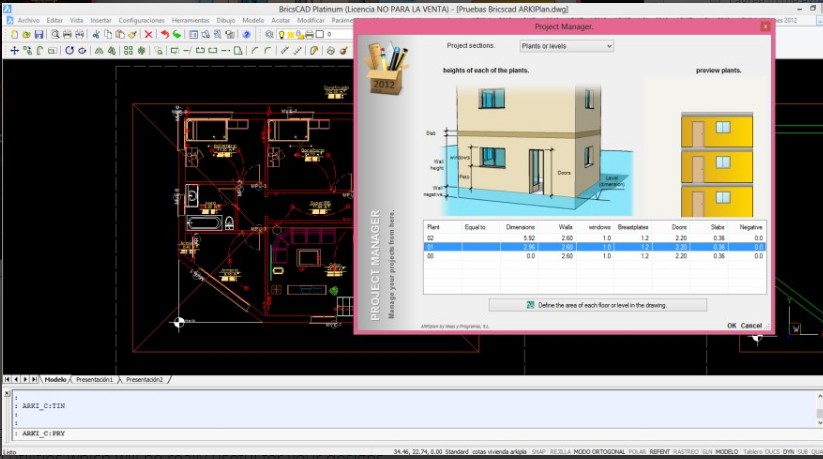Click the 'cotas vivienda arkipla' status entry
This screenshot has width=823, height=459.
click(x=499, y=452)
